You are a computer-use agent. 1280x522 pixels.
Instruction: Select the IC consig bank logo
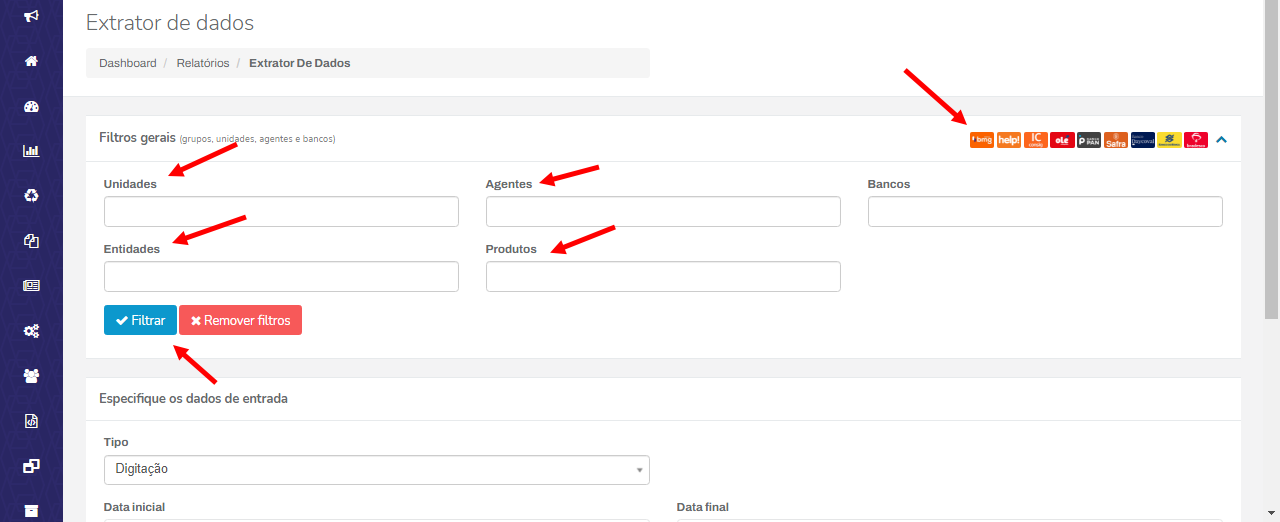(x=1036, y=140)
